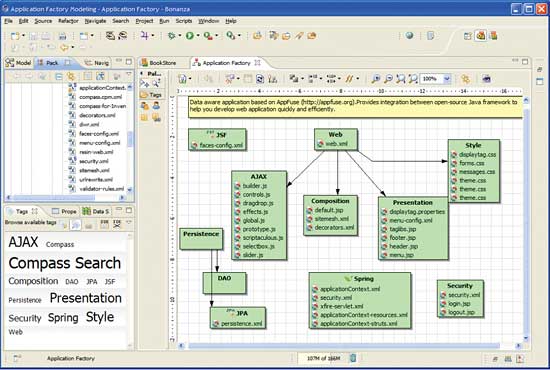Open the 100% zoom level combo box
This screenshot has height=370, width=550.
coord(436,79)
